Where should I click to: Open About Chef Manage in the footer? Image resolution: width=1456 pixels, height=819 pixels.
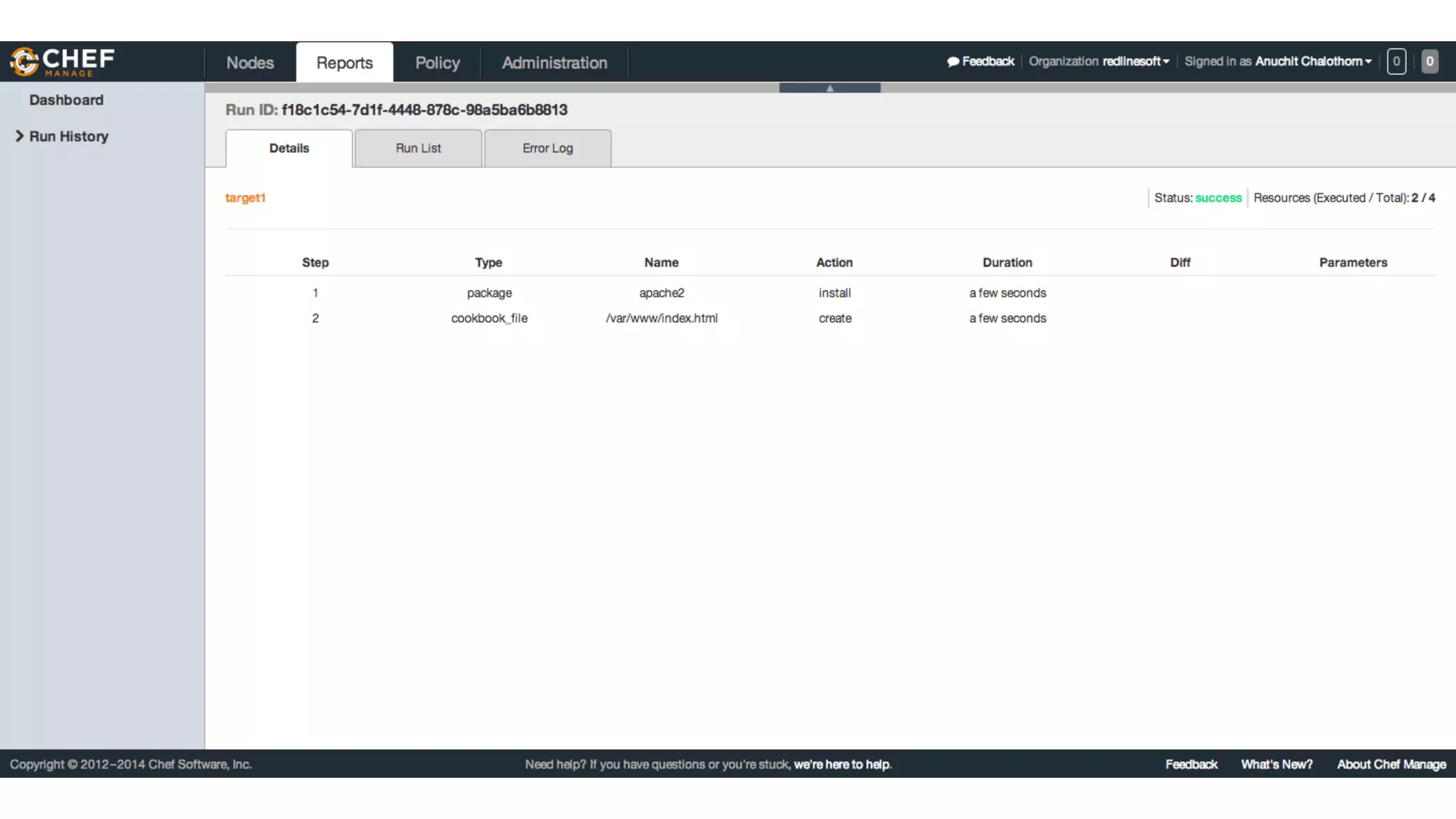(x=1391, y=764)
